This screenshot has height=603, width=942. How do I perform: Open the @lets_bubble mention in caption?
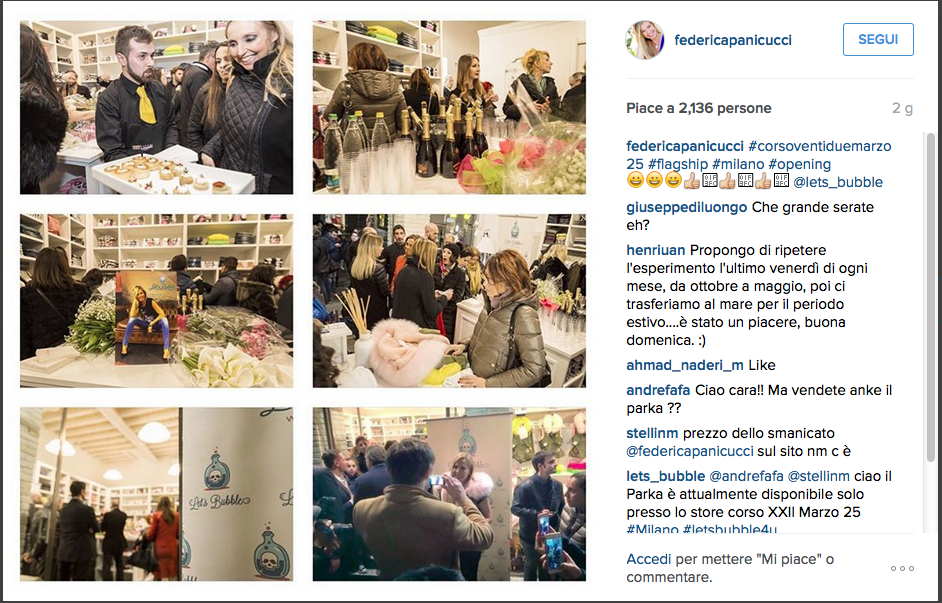(837, 182)
